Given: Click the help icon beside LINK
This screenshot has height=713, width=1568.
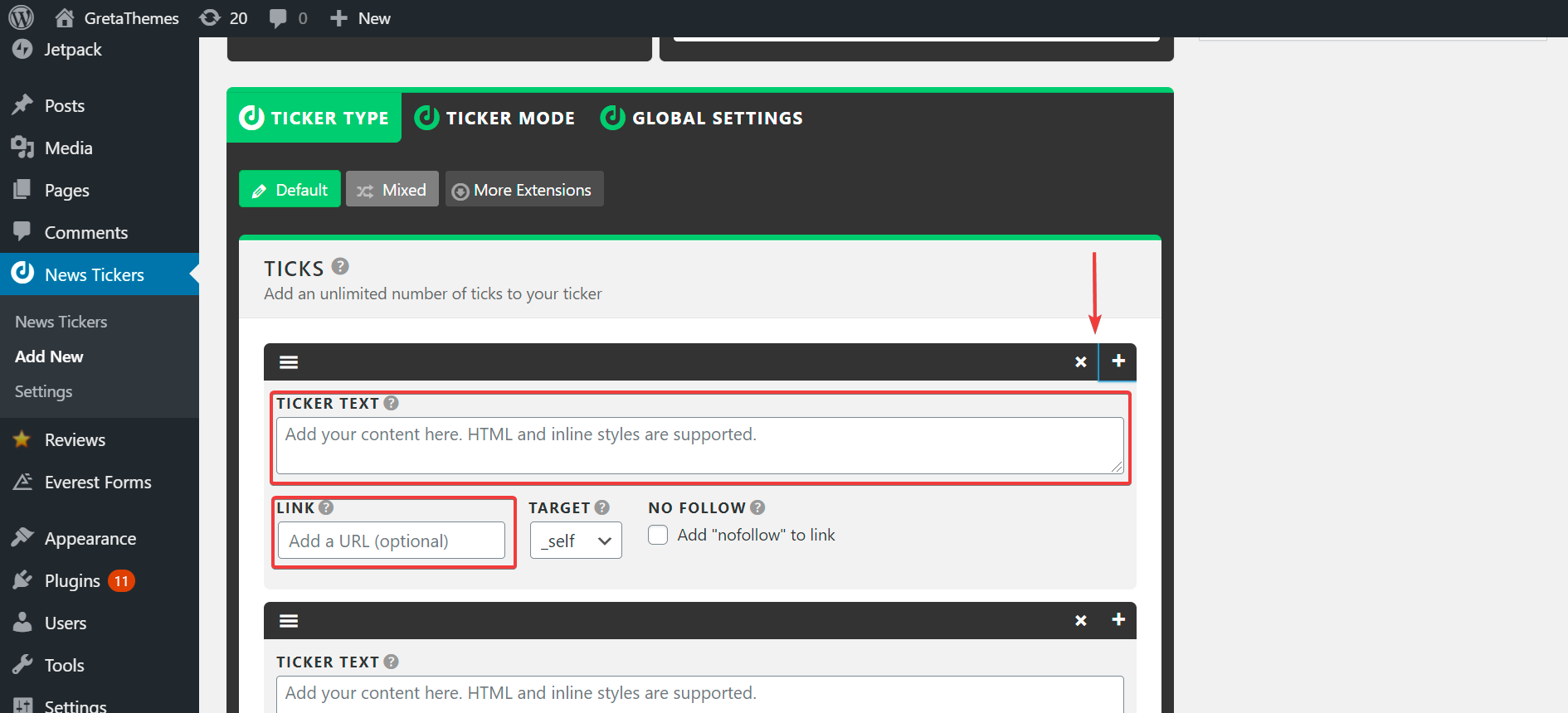Looking at the screenshot, I should point(326,507).
